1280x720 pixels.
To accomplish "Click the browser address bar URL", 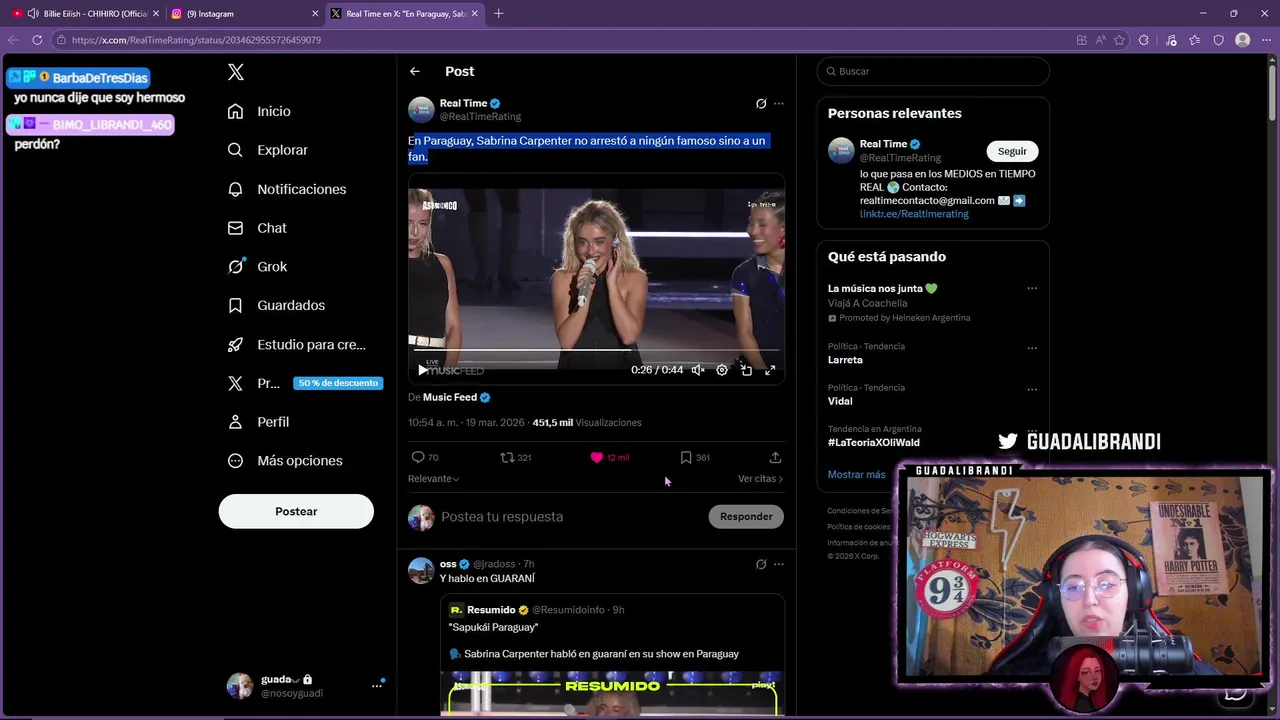I will click(x=196, y=40).
